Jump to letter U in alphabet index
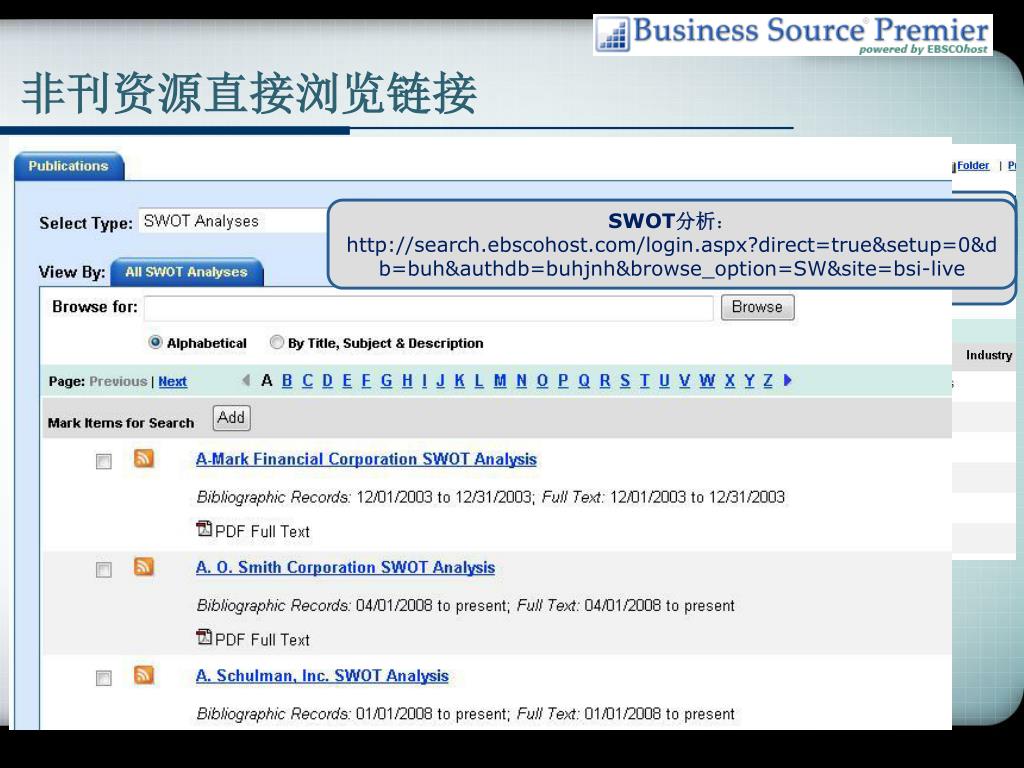 [x=664, y=381]
